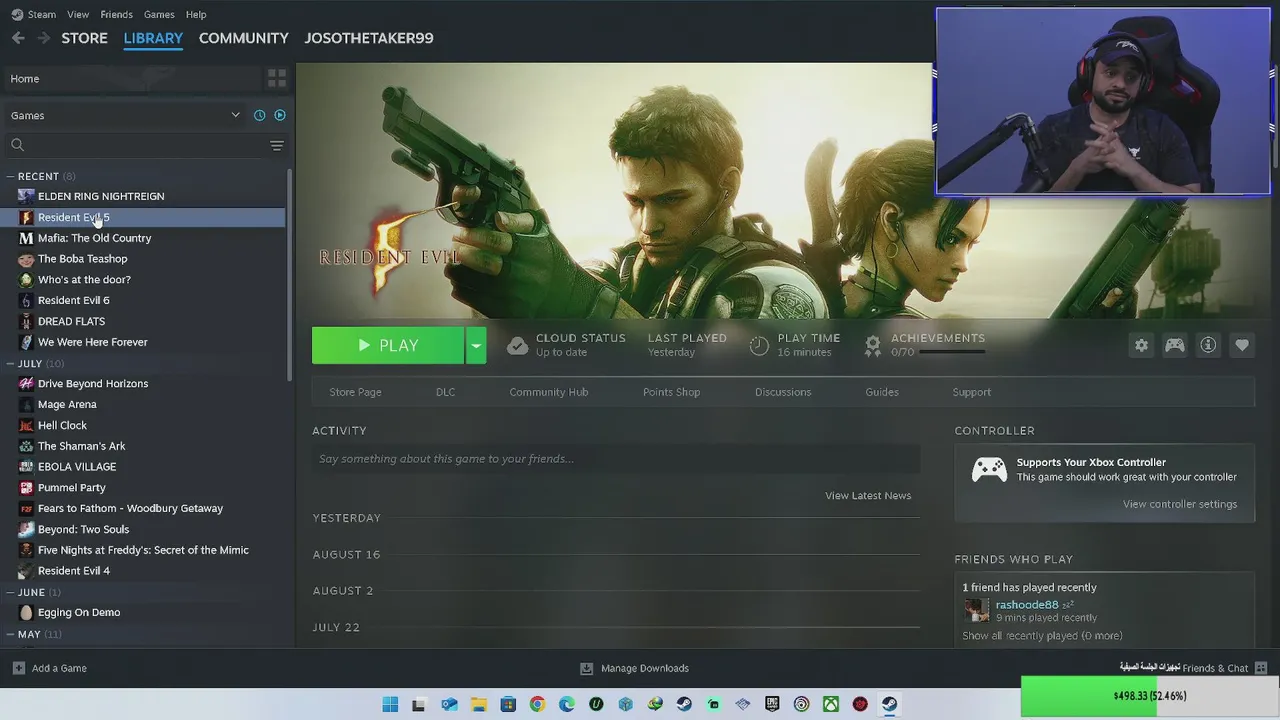
Task: Collapse the MAY games section
Action: pyautogui.click(x=10, y=634)
